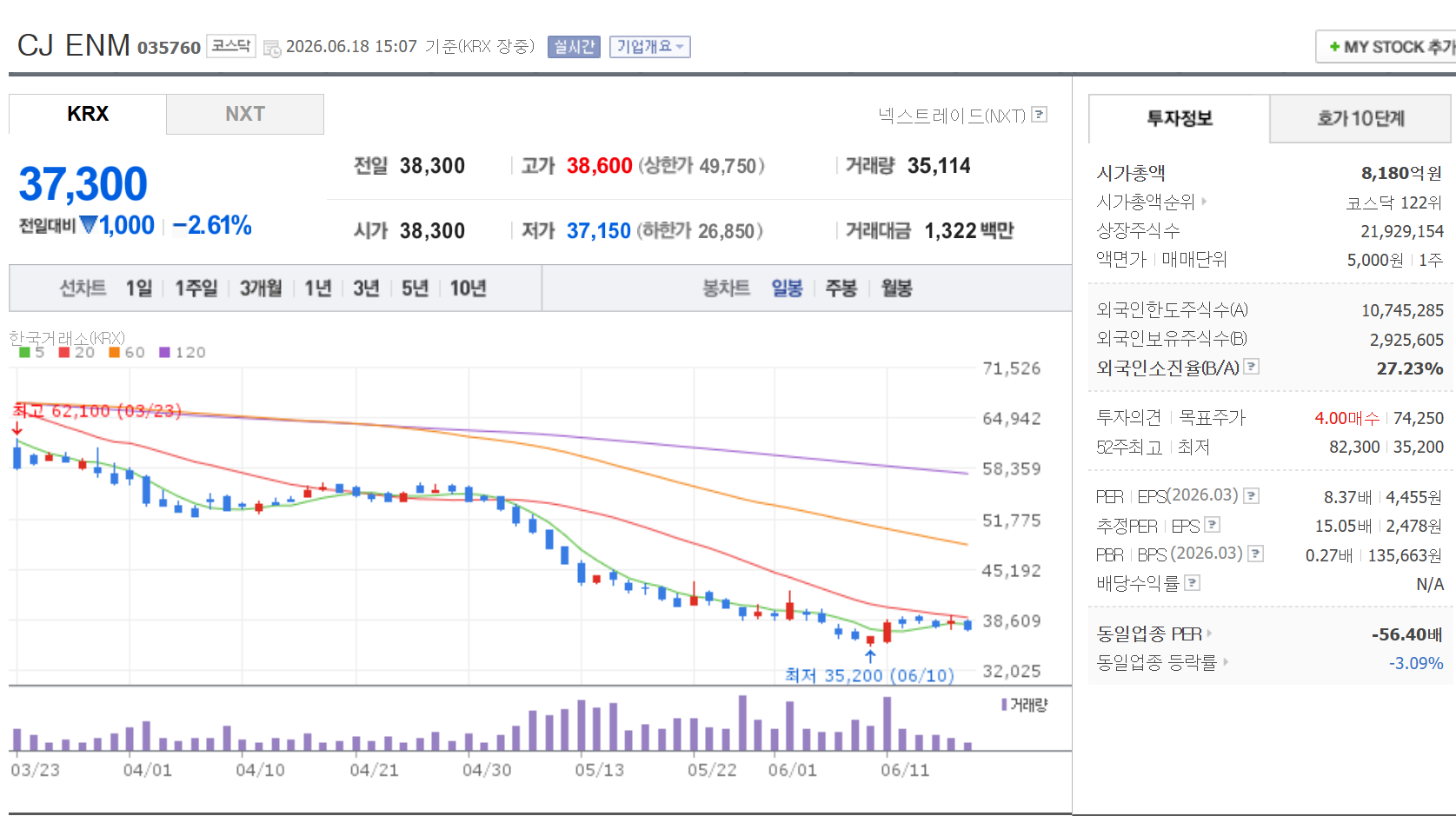The image size is (1456, 816).
Task: Select the 5년 line chart period
Action: (415, 289)
